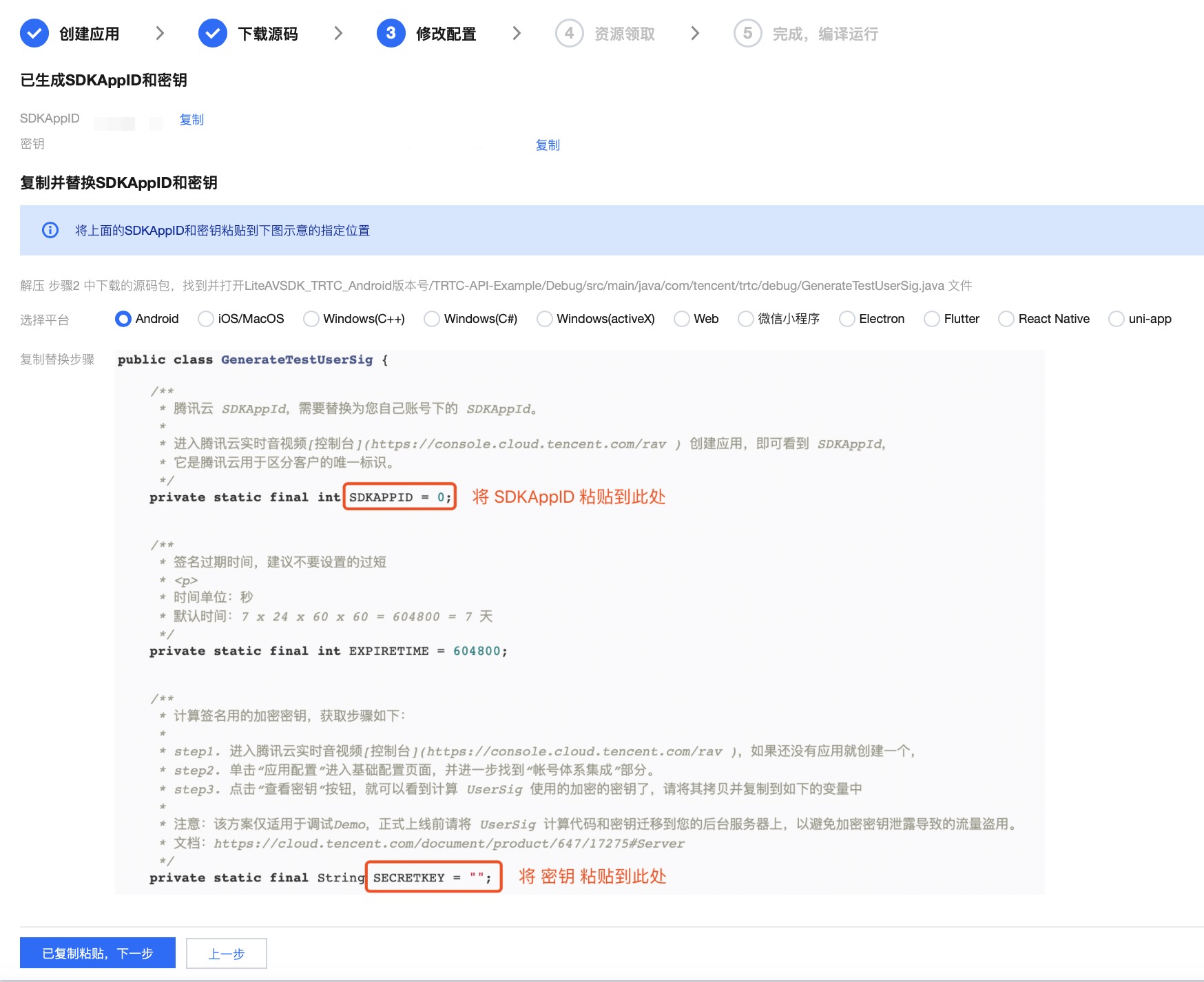Click chevron after 下载源码 step
The width and height of the screenshot is (1204, 982).
coord(338,33)
